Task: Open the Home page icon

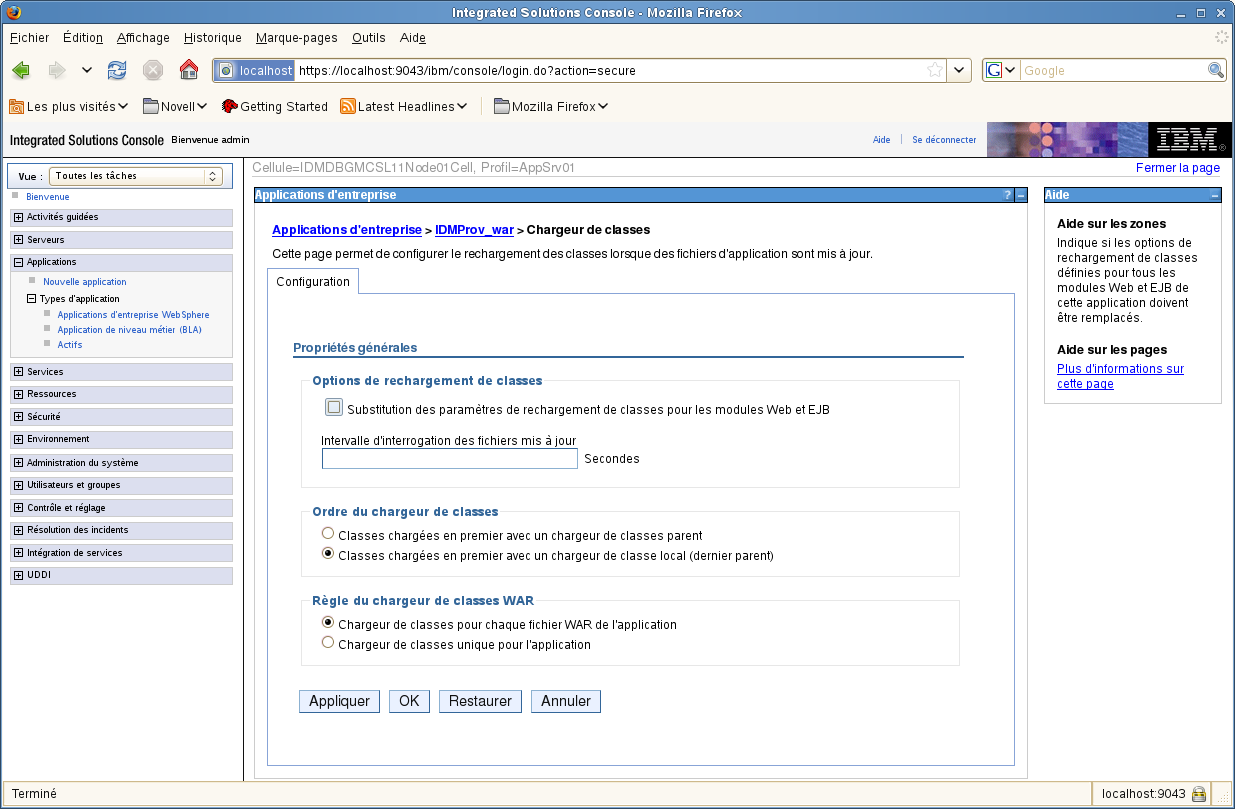Action: (188, 70)
